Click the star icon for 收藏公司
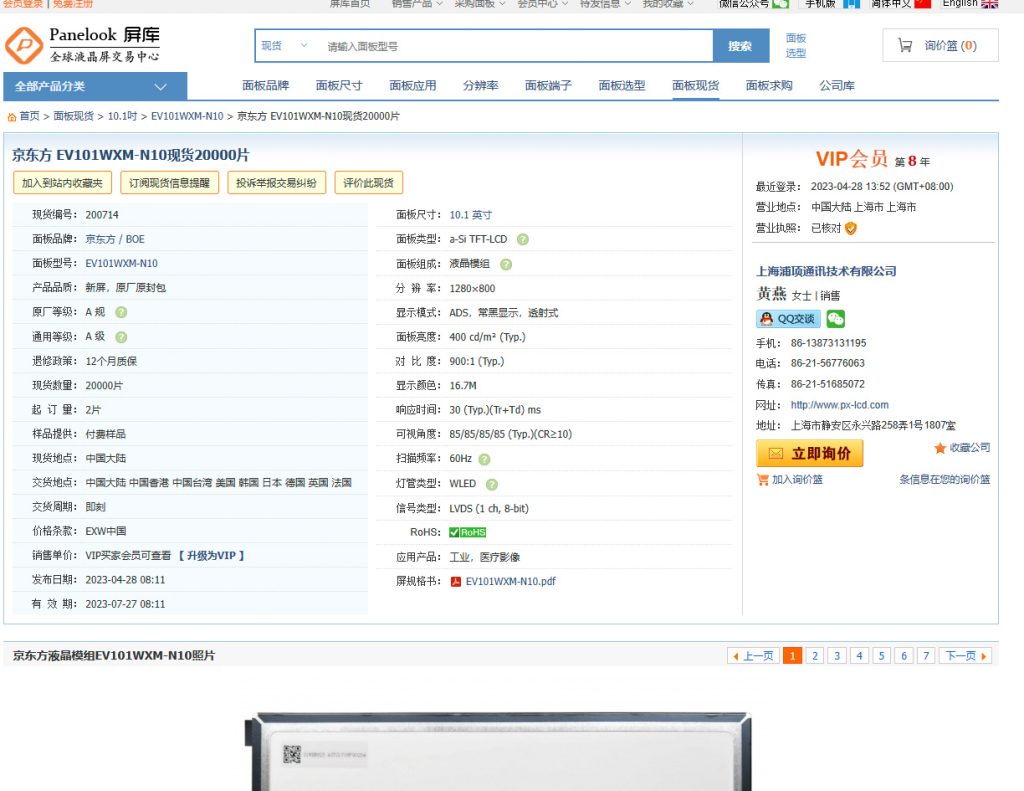The image size is (1024, 791). click(x=940, y=448)
